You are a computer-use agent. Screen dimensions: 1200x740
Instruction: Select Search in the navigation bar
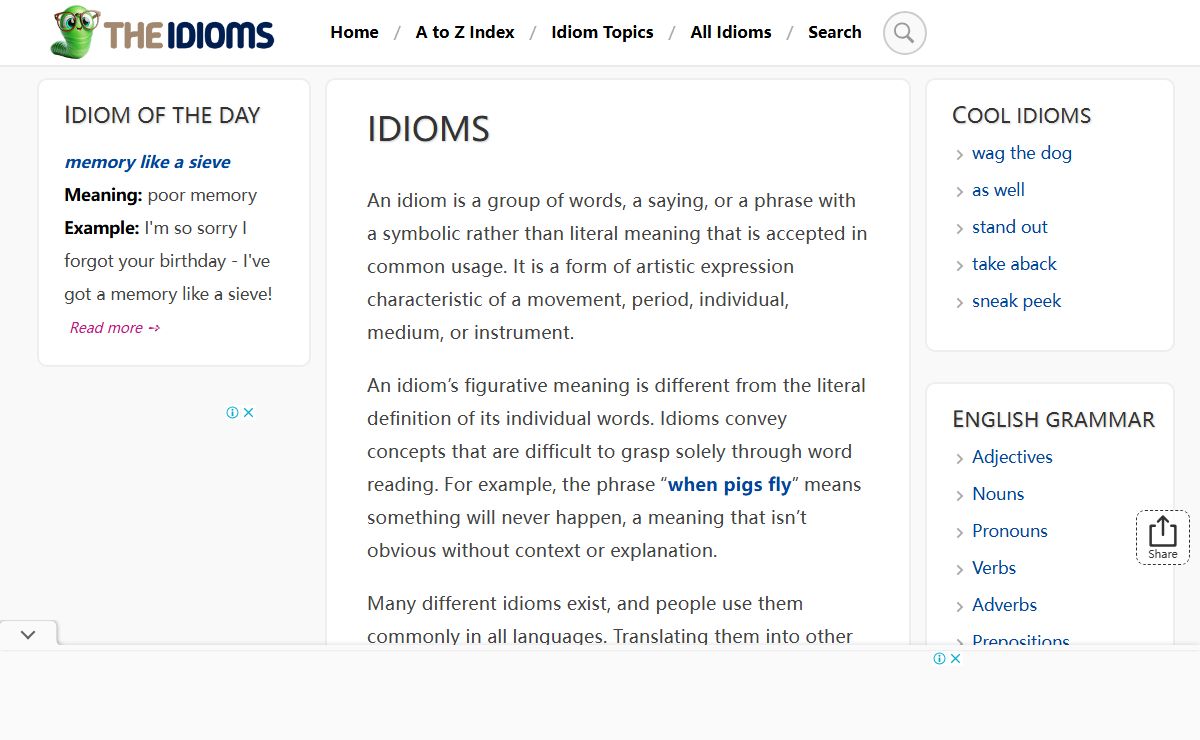(834, 32)
